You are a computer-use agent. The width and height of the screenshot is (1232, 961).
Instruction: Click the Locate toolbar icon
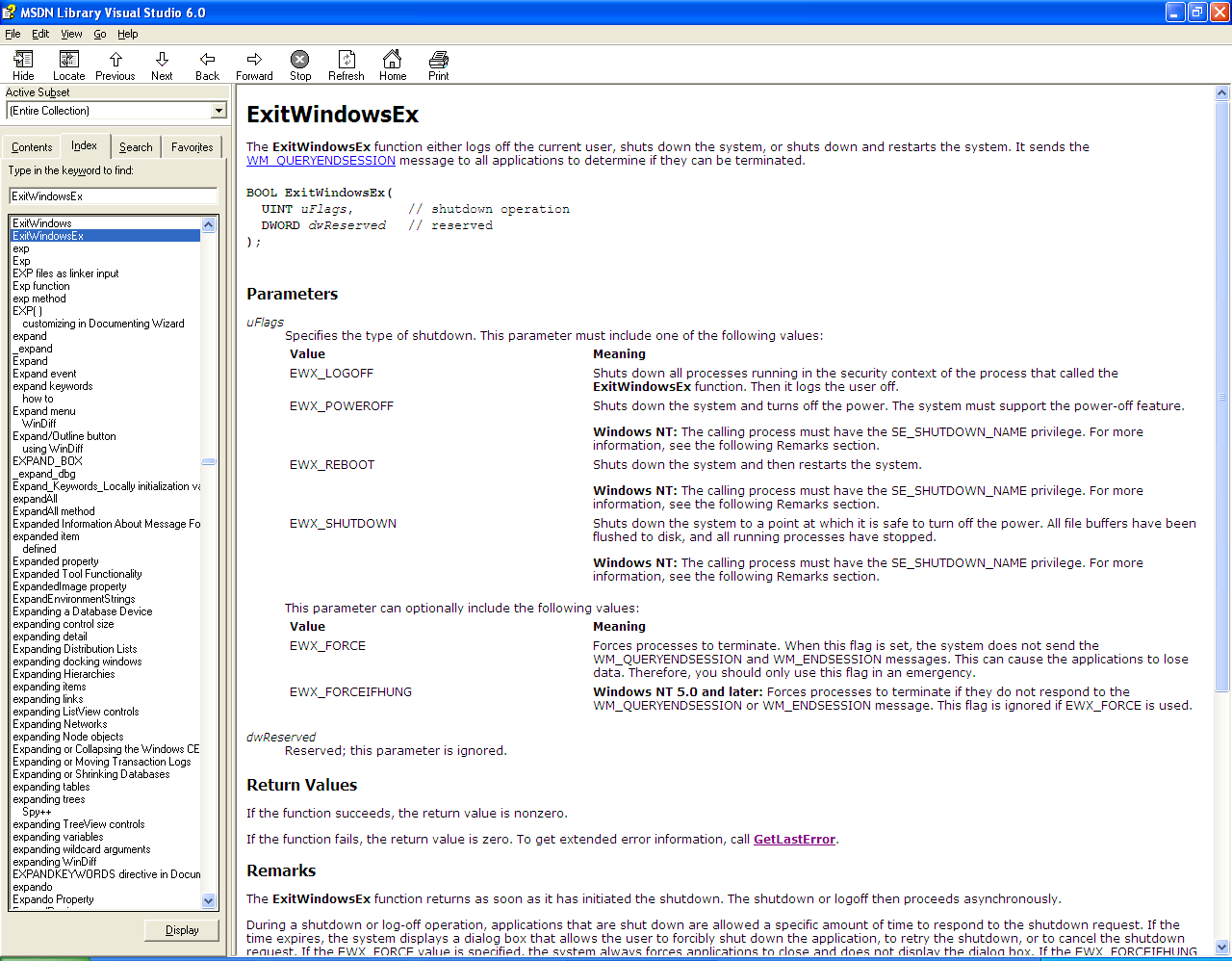point(68,60)
